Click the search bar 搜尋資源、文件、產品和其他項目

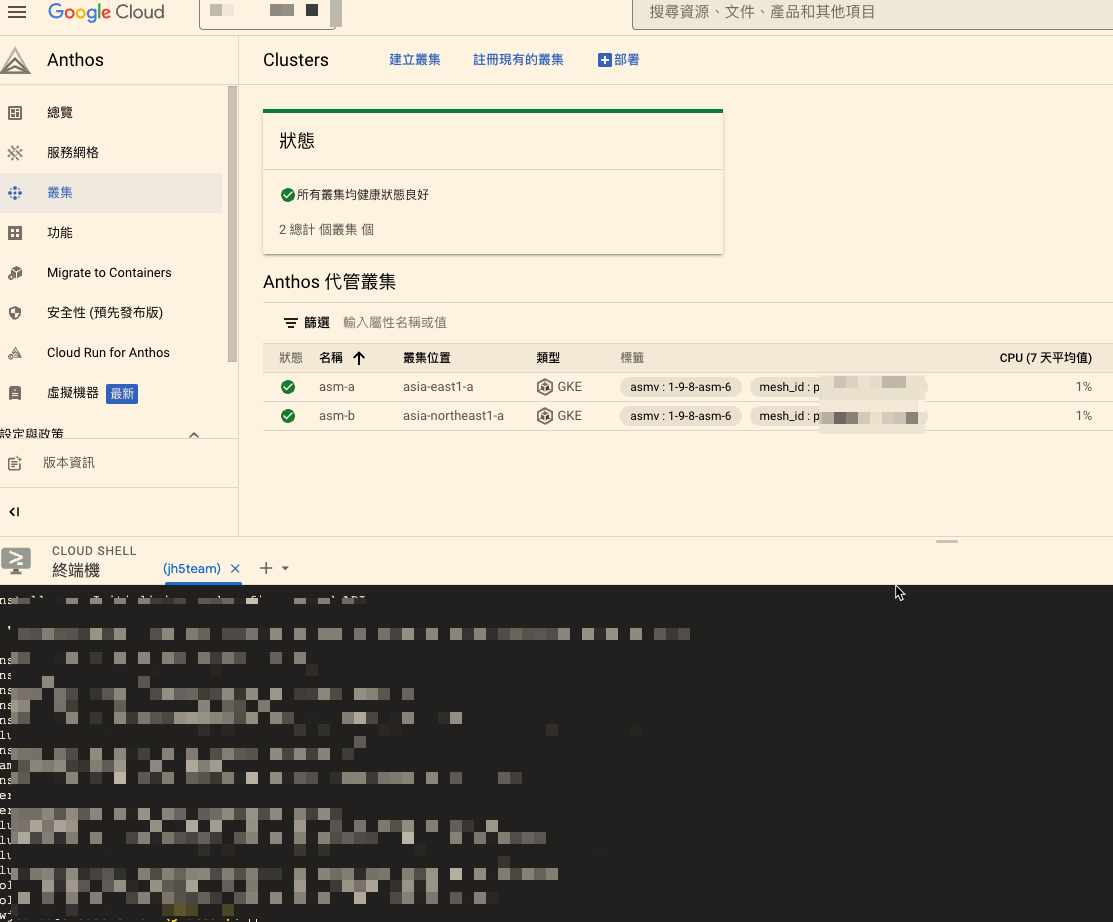872,13
